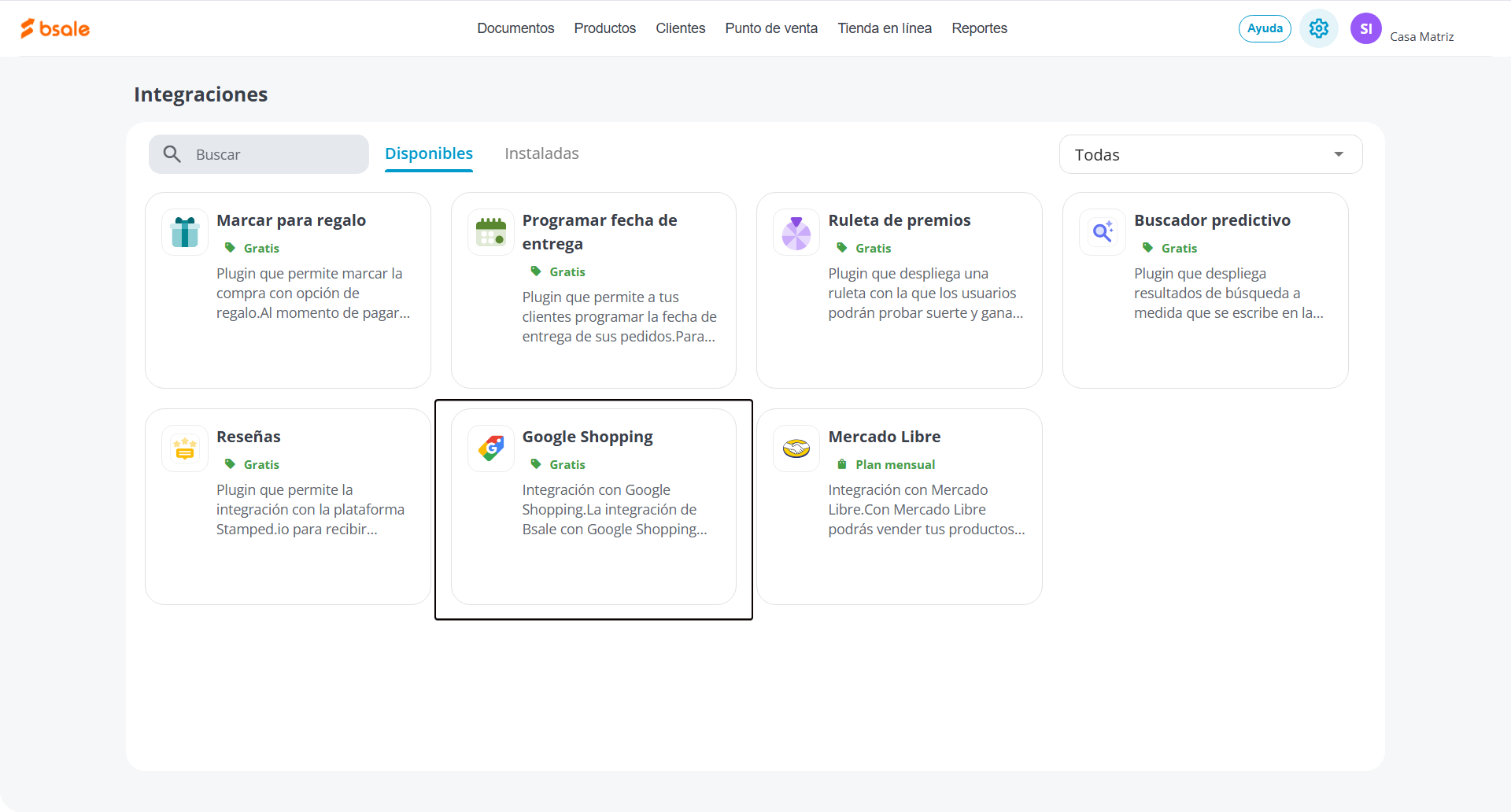Click the Plan mensual label on Mercado Libre

[x=896, y=464]
